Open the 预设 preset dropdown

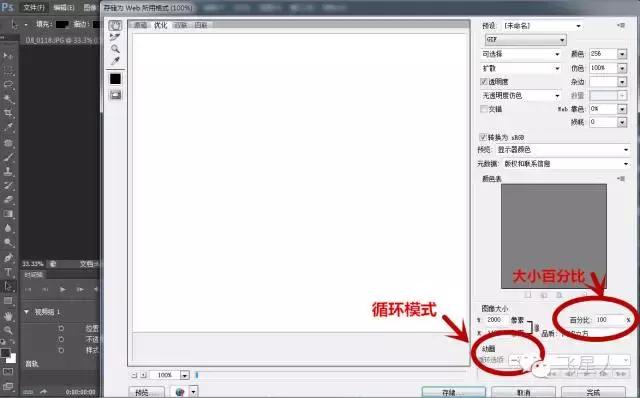[x=542, y=26]
